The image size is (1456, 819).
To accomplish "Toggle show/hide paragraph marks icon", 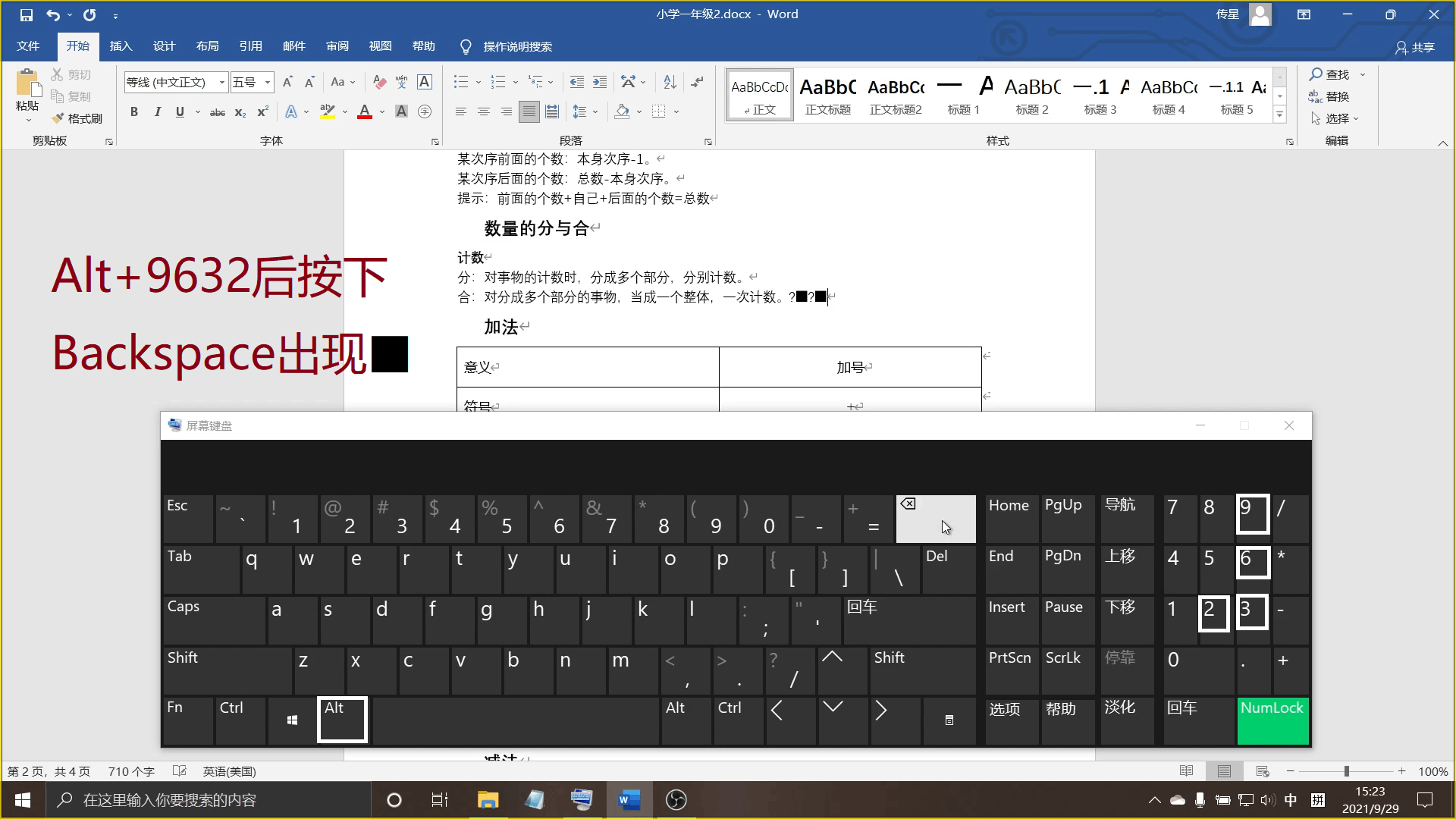I will point(697,82).
